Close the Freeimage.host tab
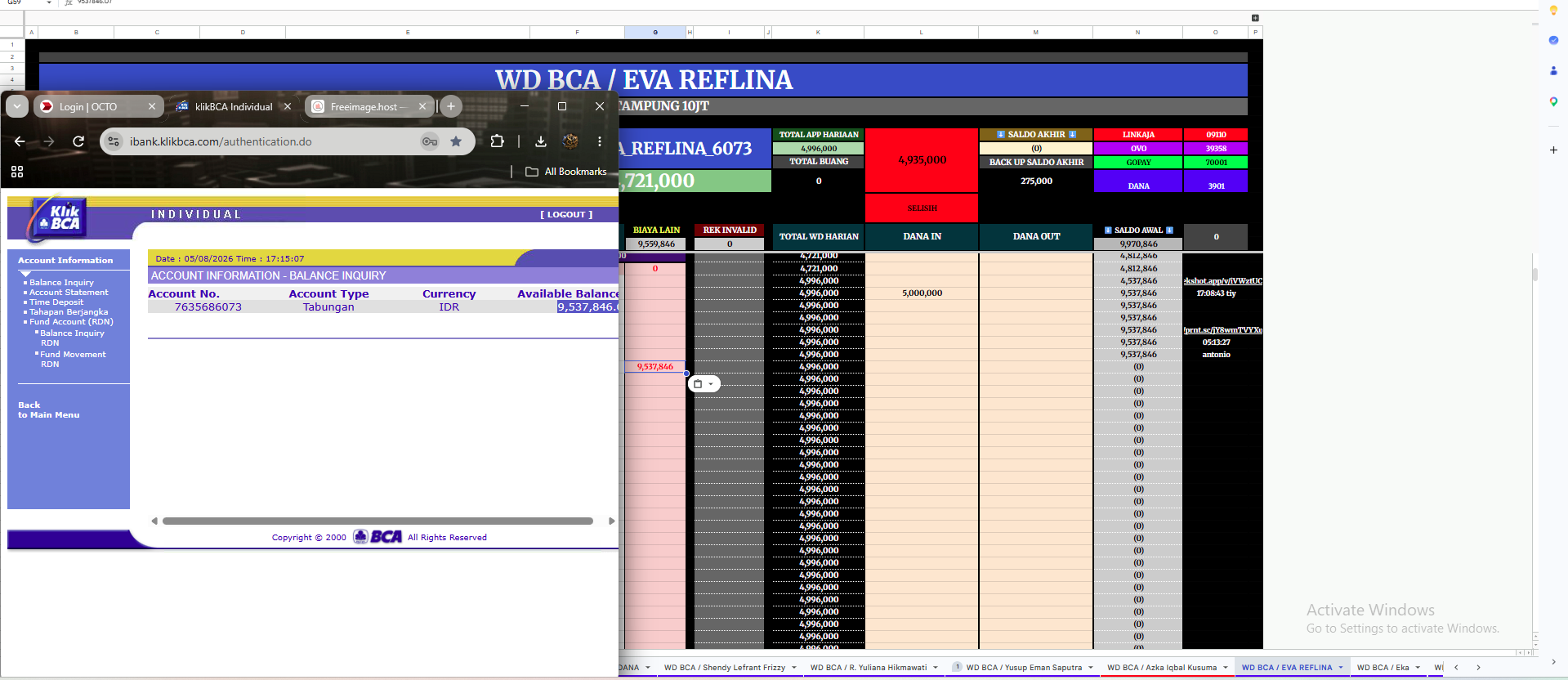 click(422, 106)
